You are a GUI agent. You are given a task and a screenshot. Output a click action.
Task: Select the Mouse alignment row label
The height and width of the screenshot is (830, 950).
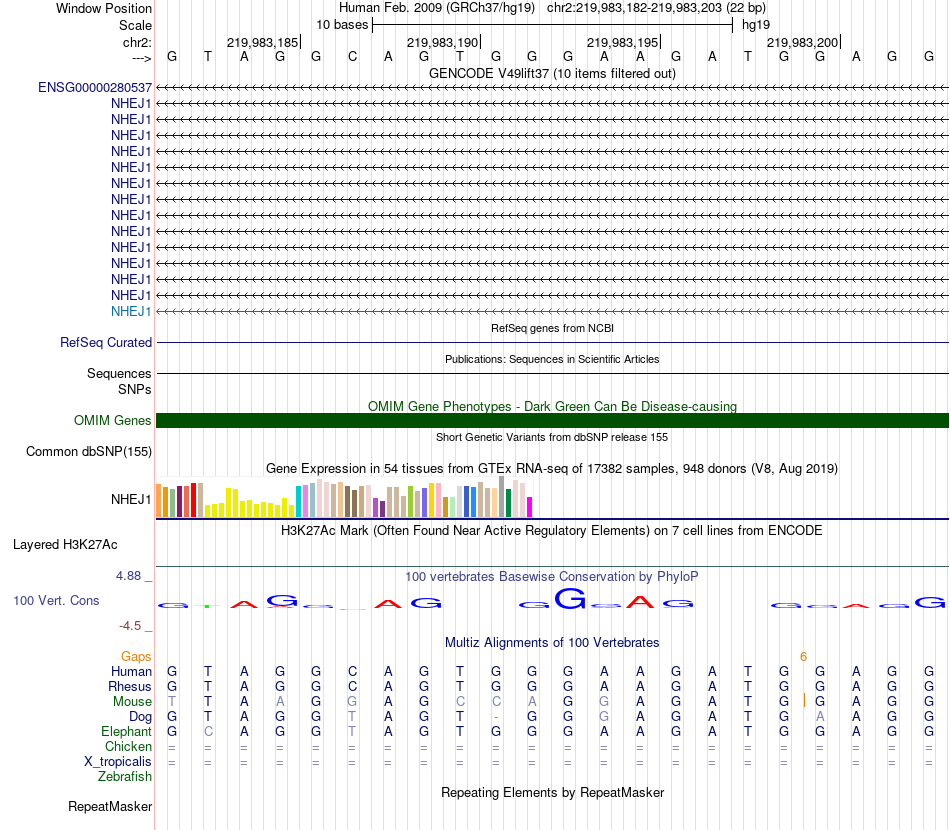132,702
